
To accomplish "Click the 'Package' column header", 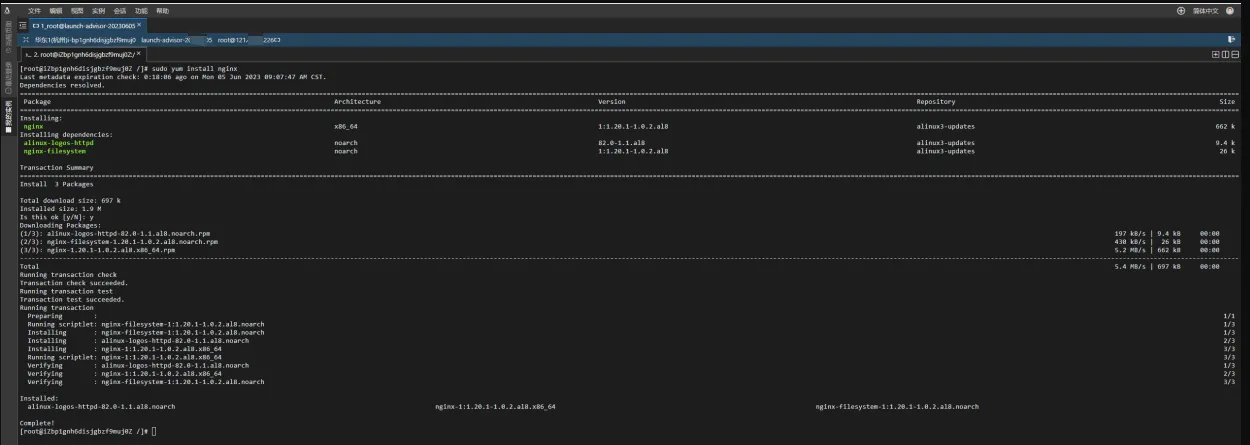I will click(x=37, y=101).
